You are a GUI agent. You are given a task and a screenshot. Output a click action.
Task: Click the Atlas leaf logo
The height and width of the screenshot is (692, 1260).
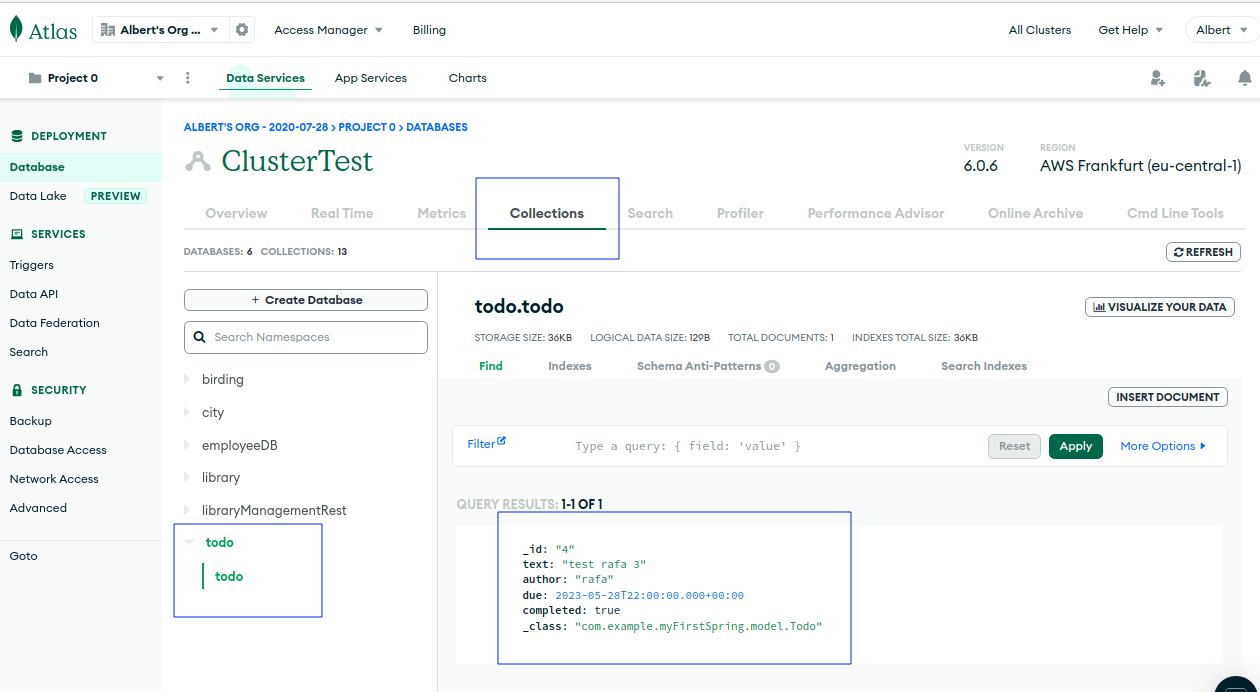16,29
